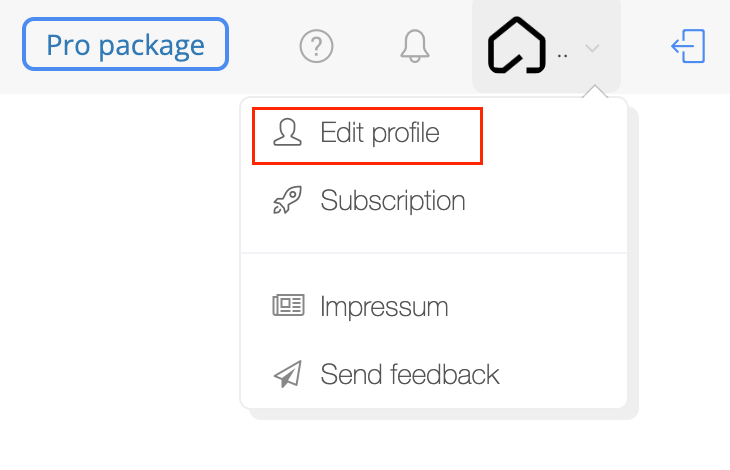
Task: Open the help question mark icon
Action: click(316, 46)
